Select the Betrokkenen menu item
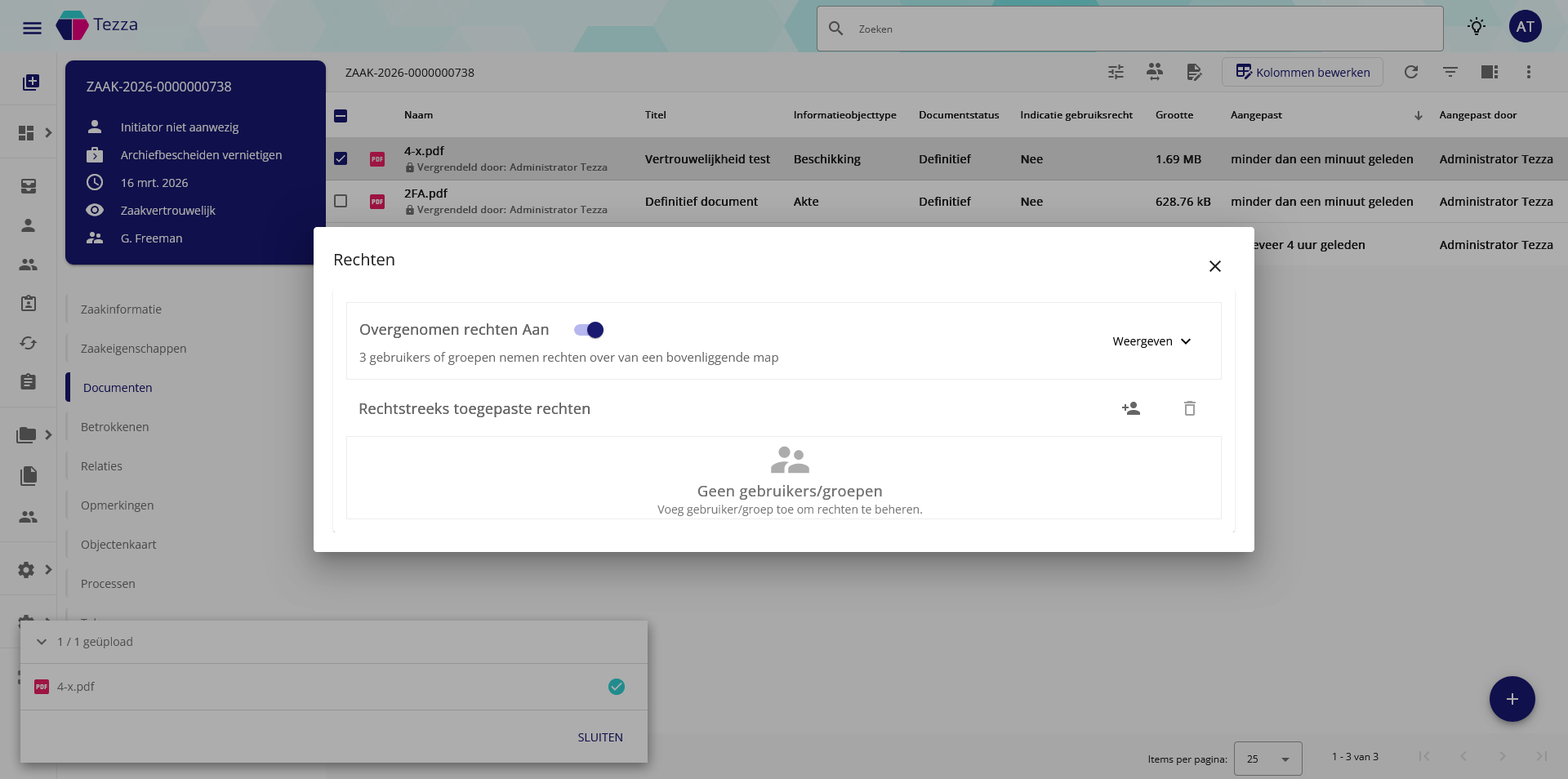1568x779 pixels. pos(114,427)
